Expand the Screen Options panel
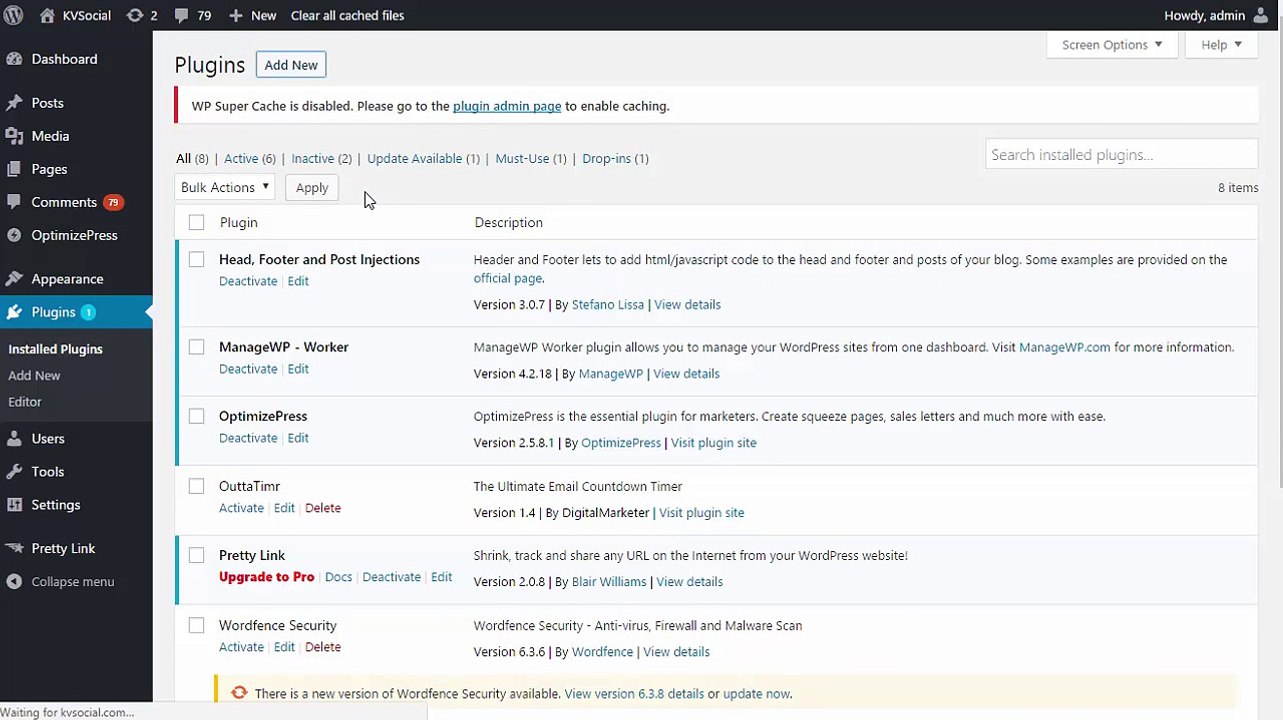 [x=1112, y=45]
